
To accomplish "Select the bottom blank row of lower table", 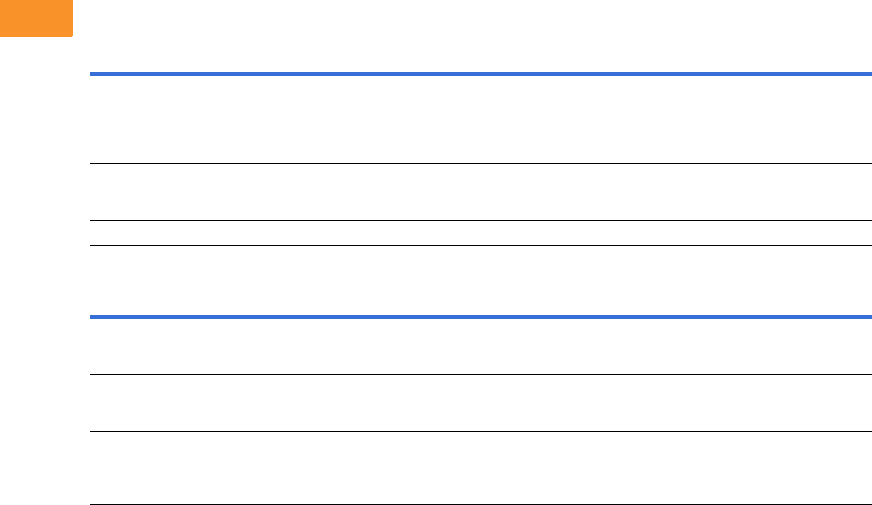I will coord(481,467).
